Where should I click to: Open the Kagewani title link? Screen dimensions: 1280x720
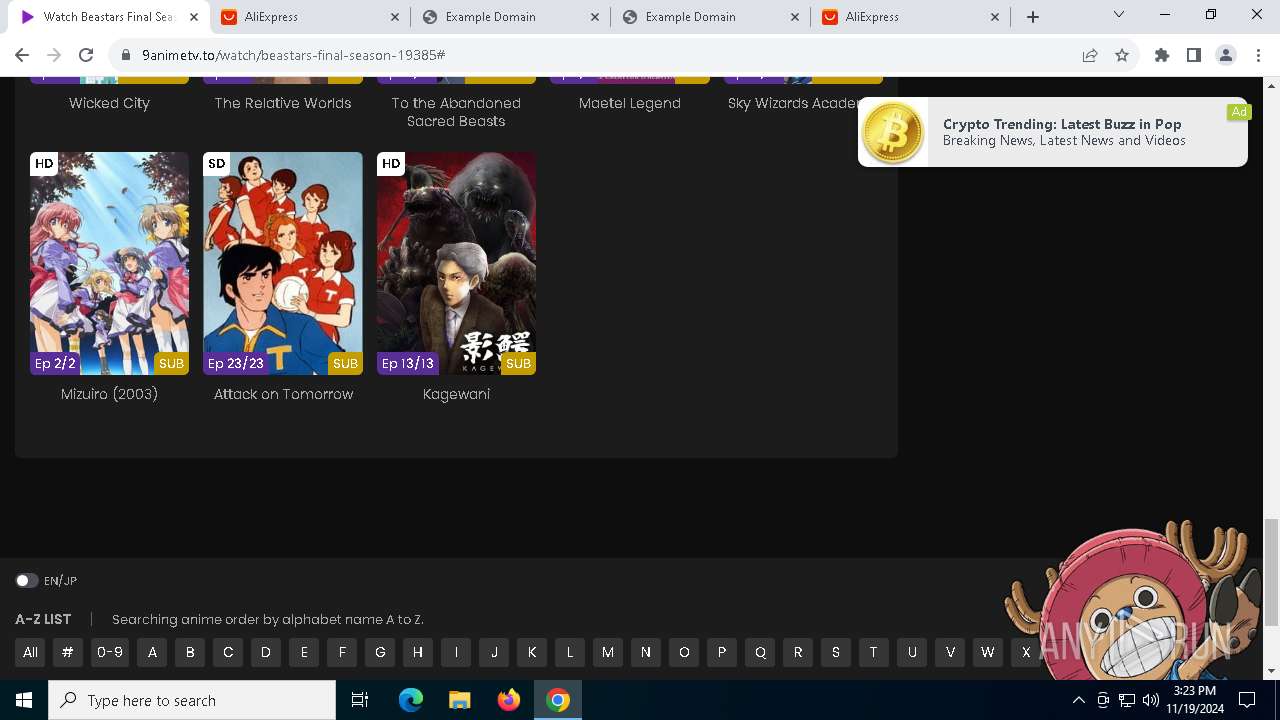coord(456,394)
